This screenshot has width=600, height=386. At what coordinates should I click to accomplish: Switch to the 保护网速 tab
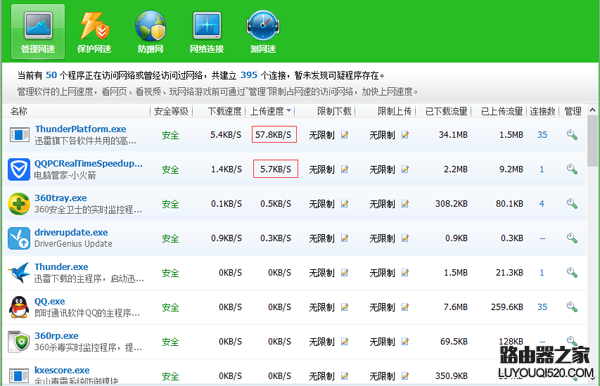click(94, 32)
